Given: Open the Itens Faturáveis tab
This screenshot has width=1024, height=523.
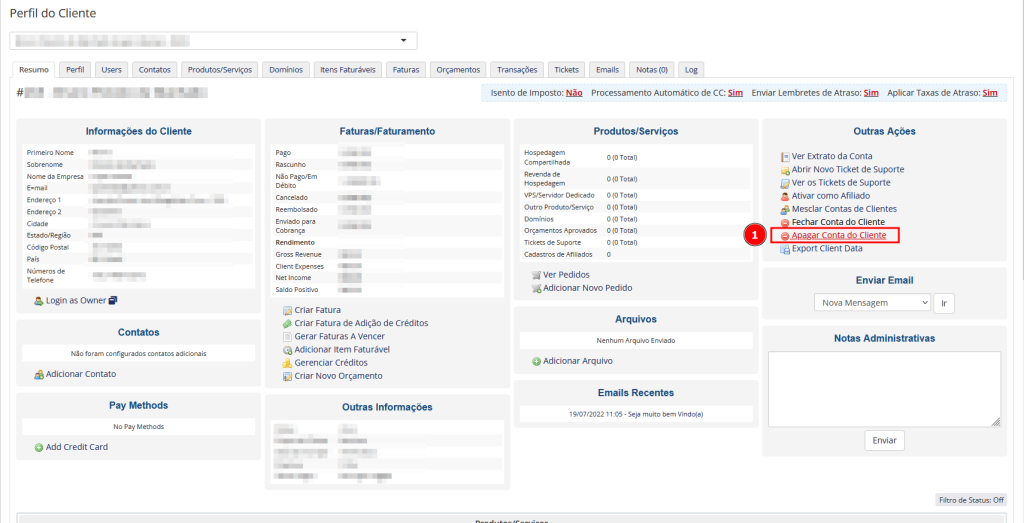Looking at the screenshot, I should pos(348,70).
